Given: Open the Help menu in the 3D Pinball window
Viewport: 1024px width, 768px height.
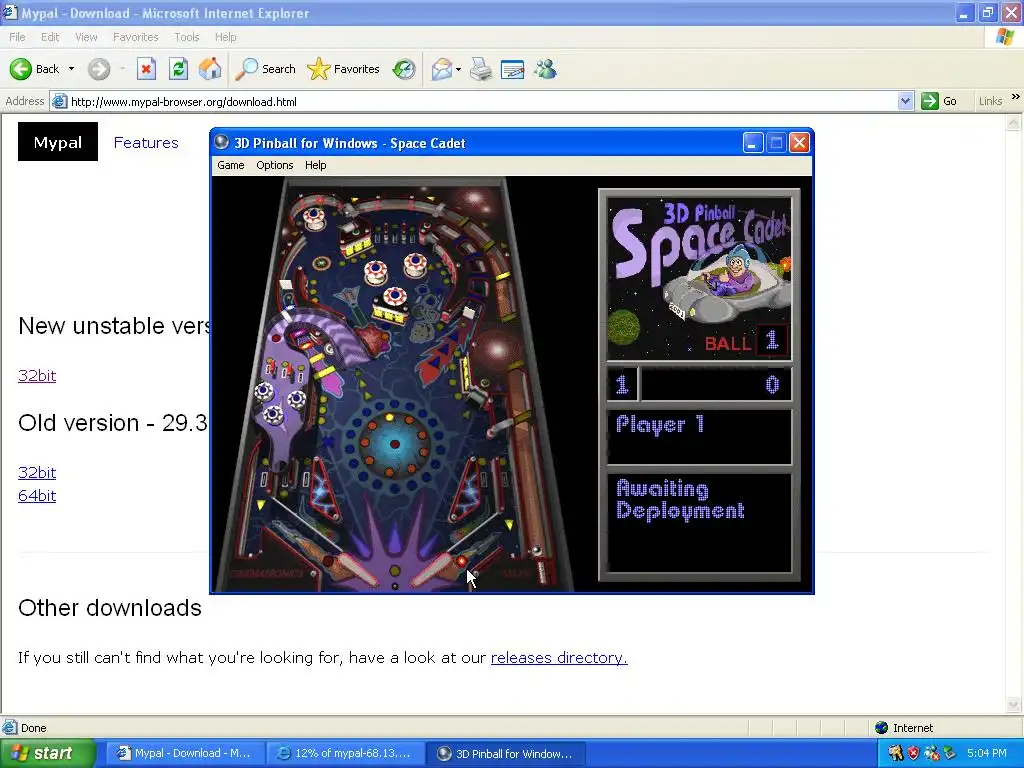Looking at the screenshot, I should pos(315,165).
